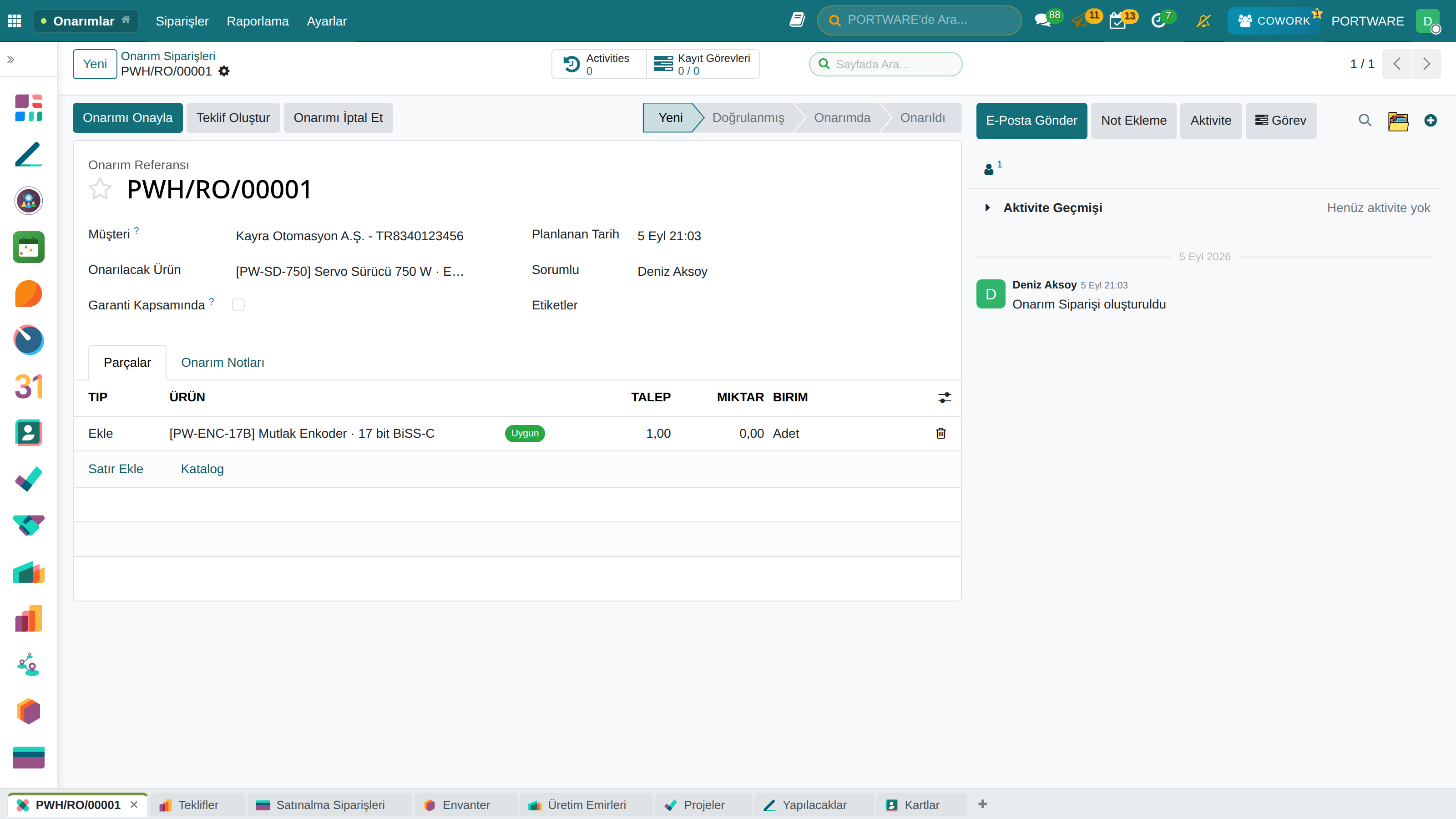Screen dimensions: 1456x819
Task: Show the followers icon with count 1
Action: pos(992,167)
